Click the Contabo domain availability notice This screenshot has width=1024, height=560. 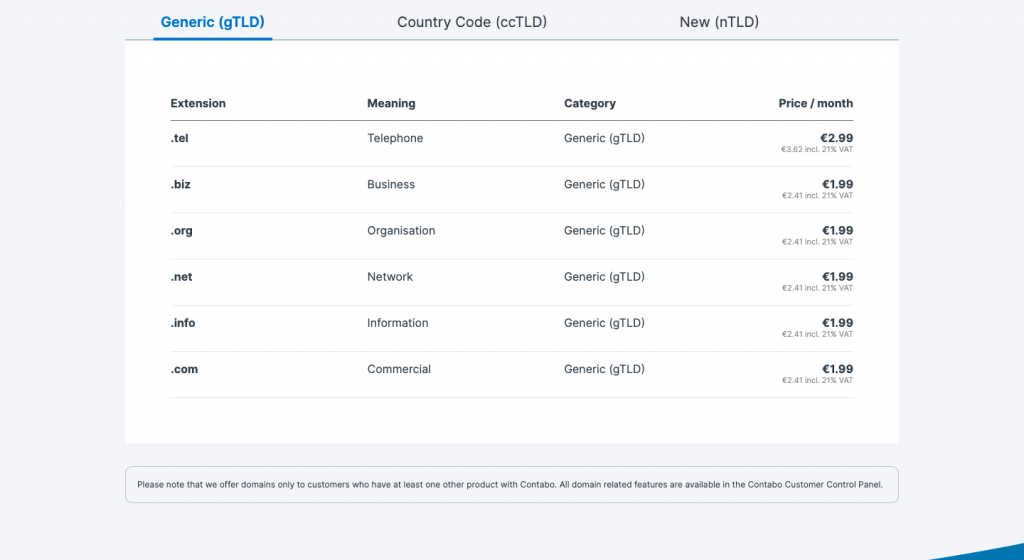point(511,484)
